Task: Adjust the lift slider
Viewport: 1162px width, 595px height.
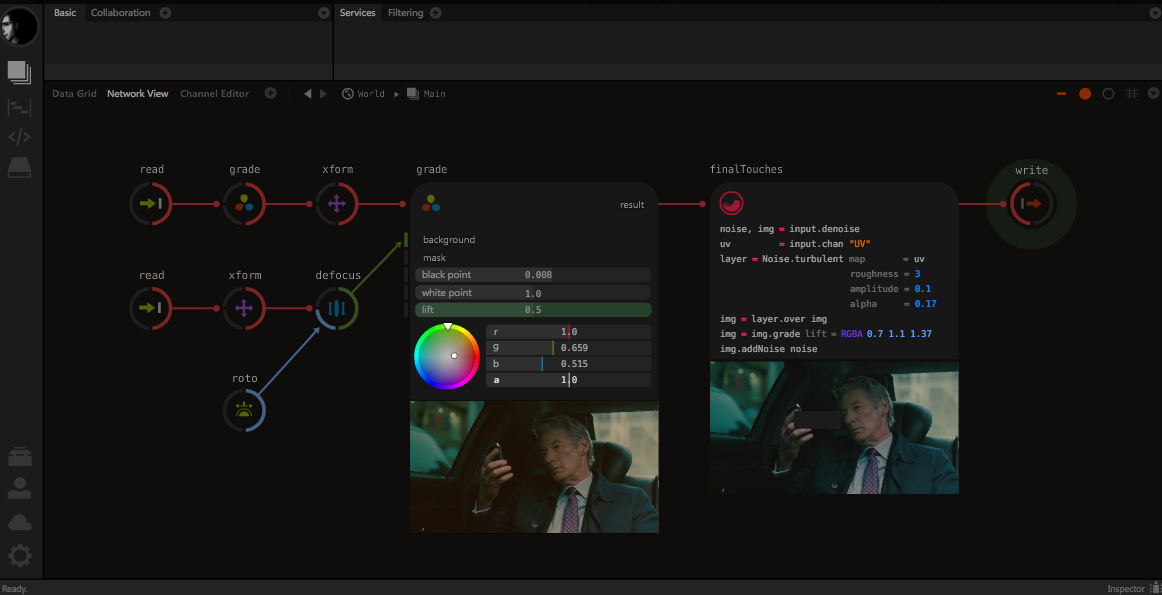Action: [533, 310]
